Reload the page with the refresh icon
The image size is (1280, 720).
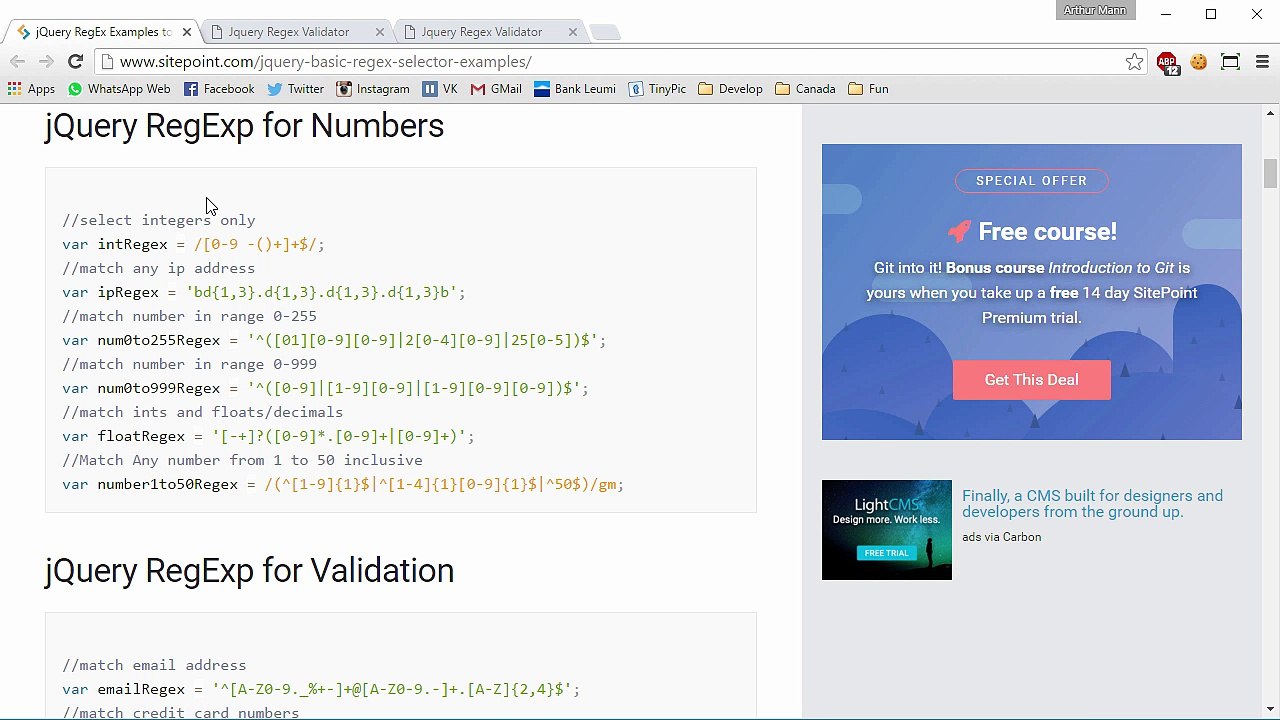[x=75, y=62]
